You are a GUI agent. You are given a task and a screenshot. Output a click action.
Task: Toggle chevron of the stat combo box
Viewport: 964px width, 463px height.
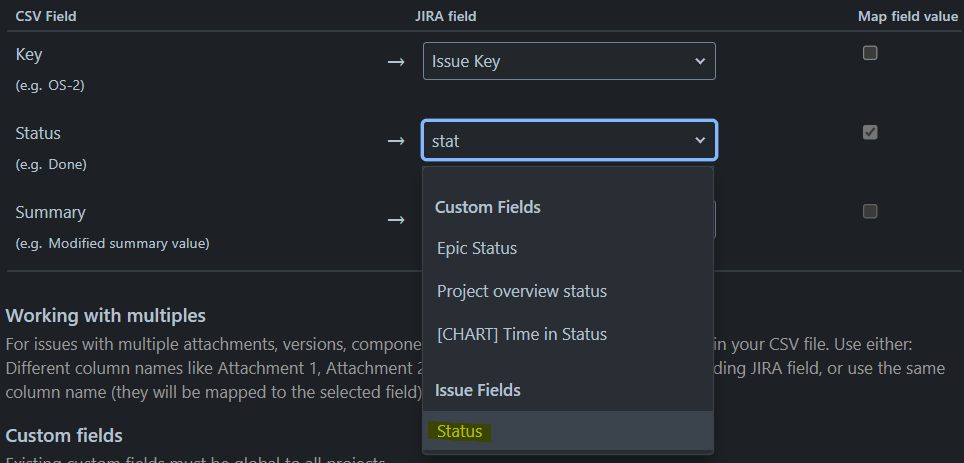700,141
